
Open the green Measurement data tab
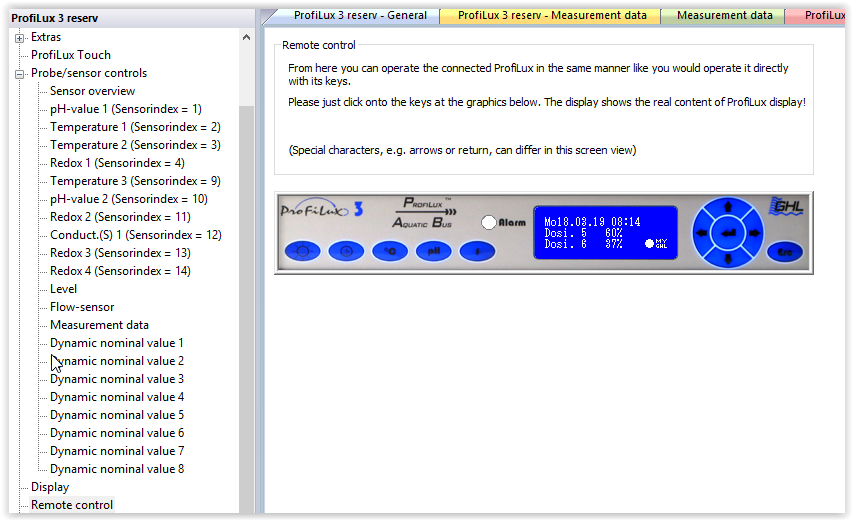(x=725, y=15)
